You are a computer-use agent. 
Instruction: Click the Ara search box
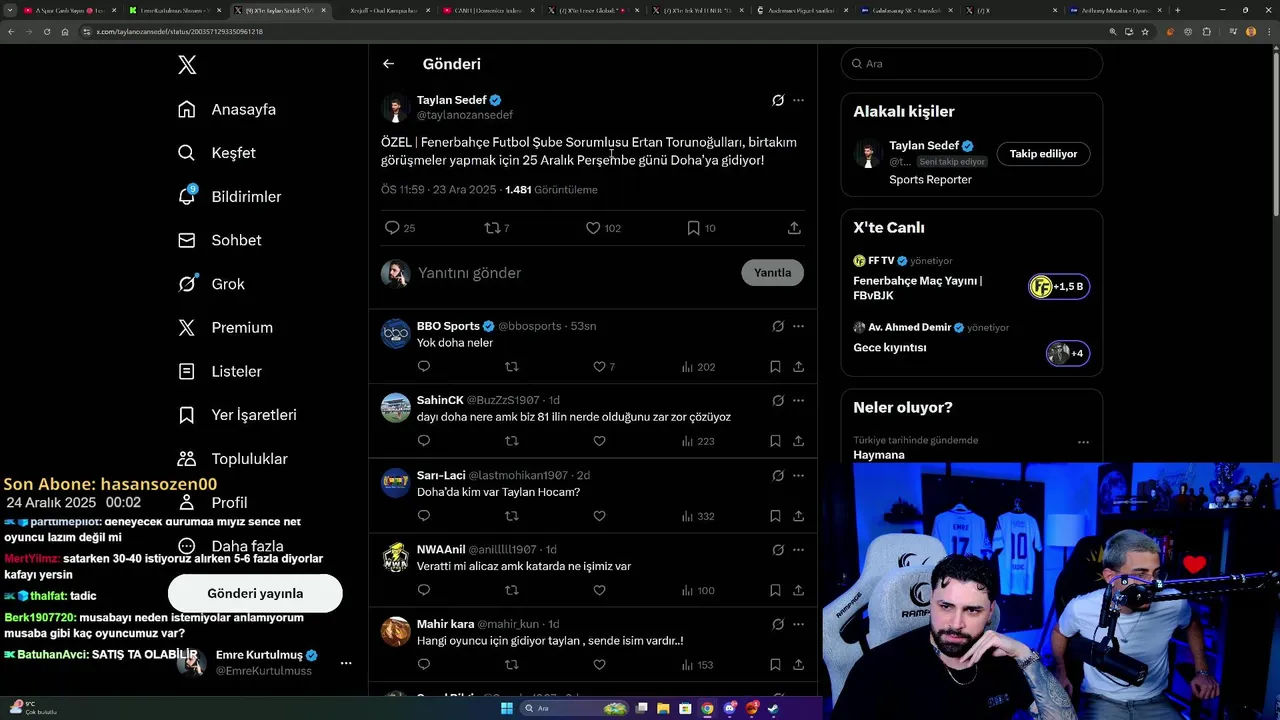(972, 63)
